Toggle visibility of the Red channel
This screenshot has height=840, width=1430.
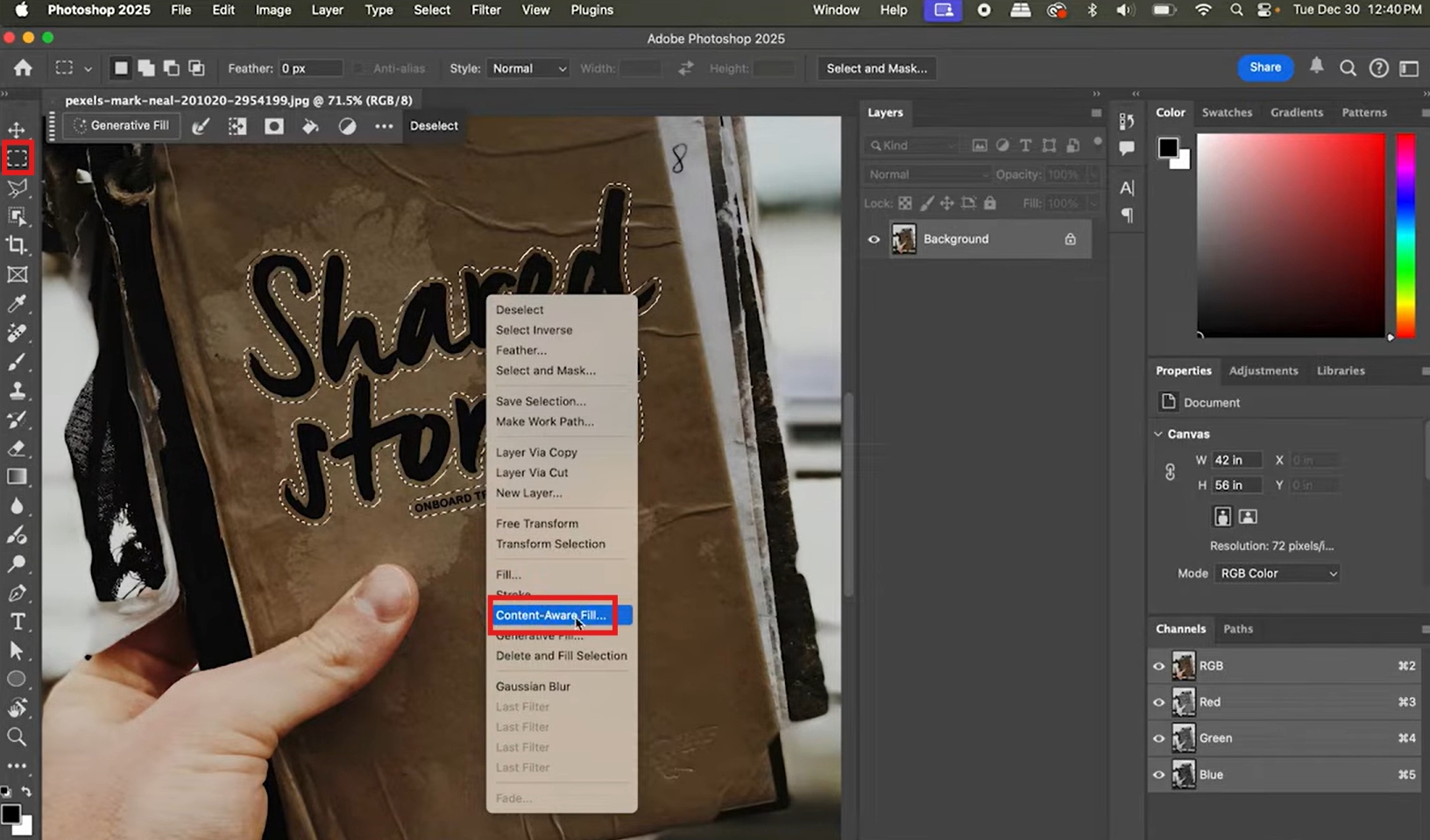coord(1158,702)
